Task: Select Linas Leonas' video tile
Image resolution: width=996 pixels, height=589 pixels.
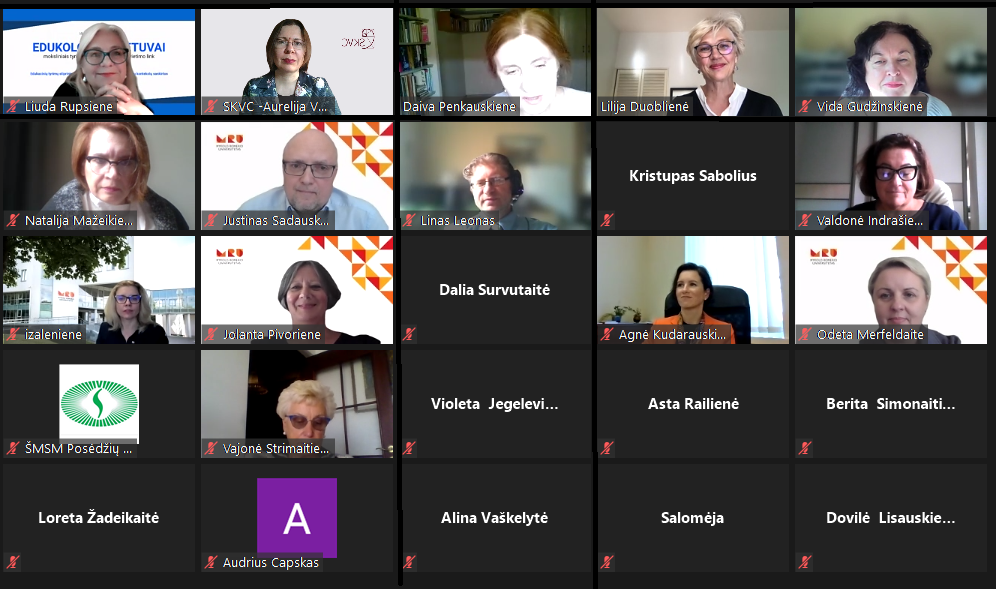Action: [x=495, y=175]
